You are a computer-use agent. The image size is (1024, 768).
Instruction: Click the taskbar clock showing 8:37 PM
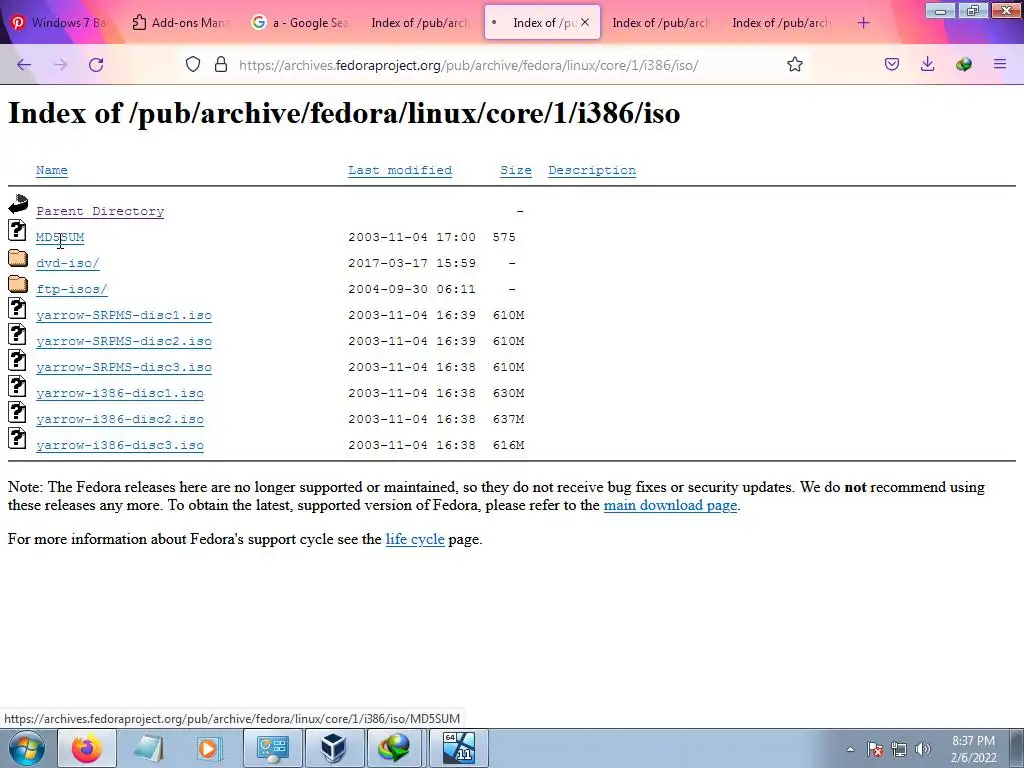point(973,749)
